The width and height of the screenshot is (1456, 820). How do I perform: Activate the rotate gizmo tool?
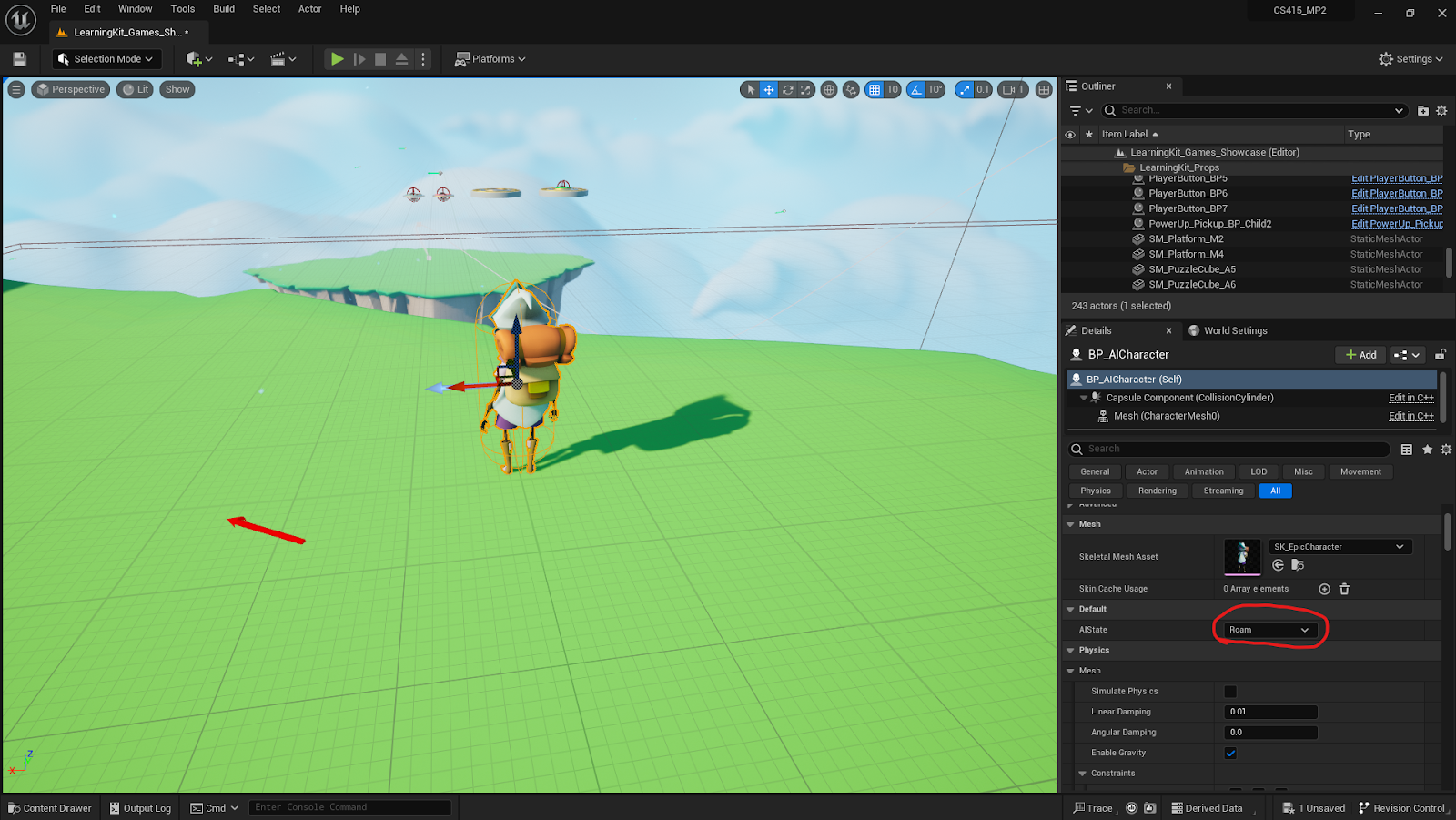[x=788, y=89]
